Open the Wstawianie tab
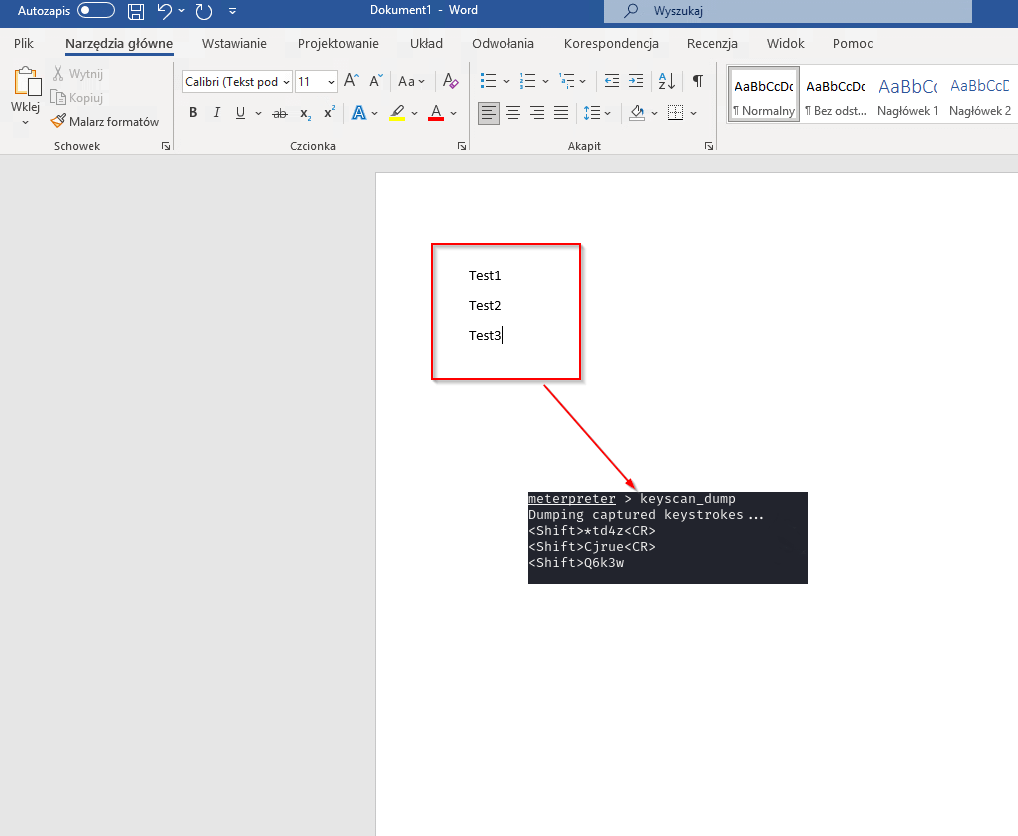The image size is (1018, 836). [234, 43]
